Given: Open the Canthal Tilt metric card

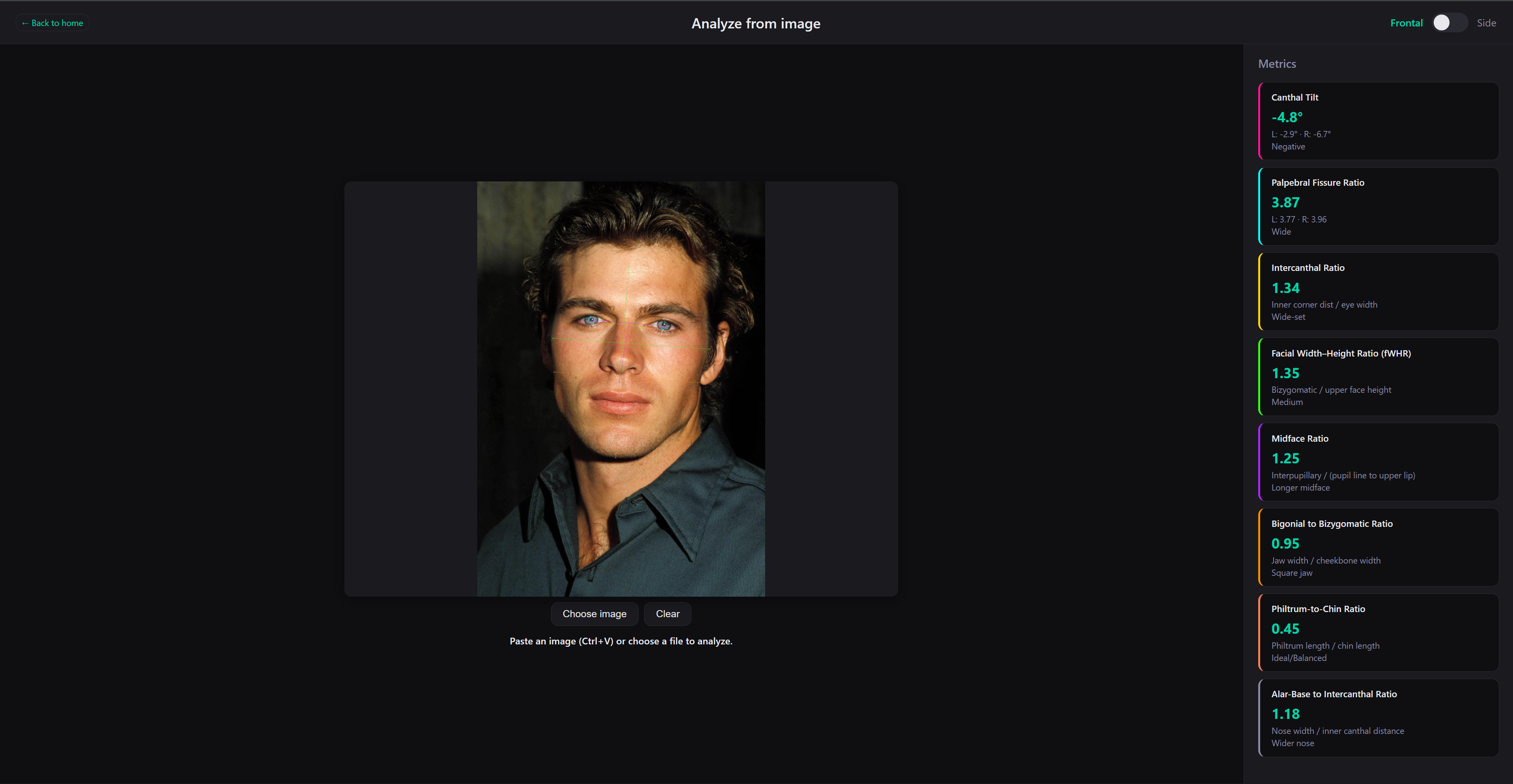Looking at the screenshot, I should point(1378,121).
